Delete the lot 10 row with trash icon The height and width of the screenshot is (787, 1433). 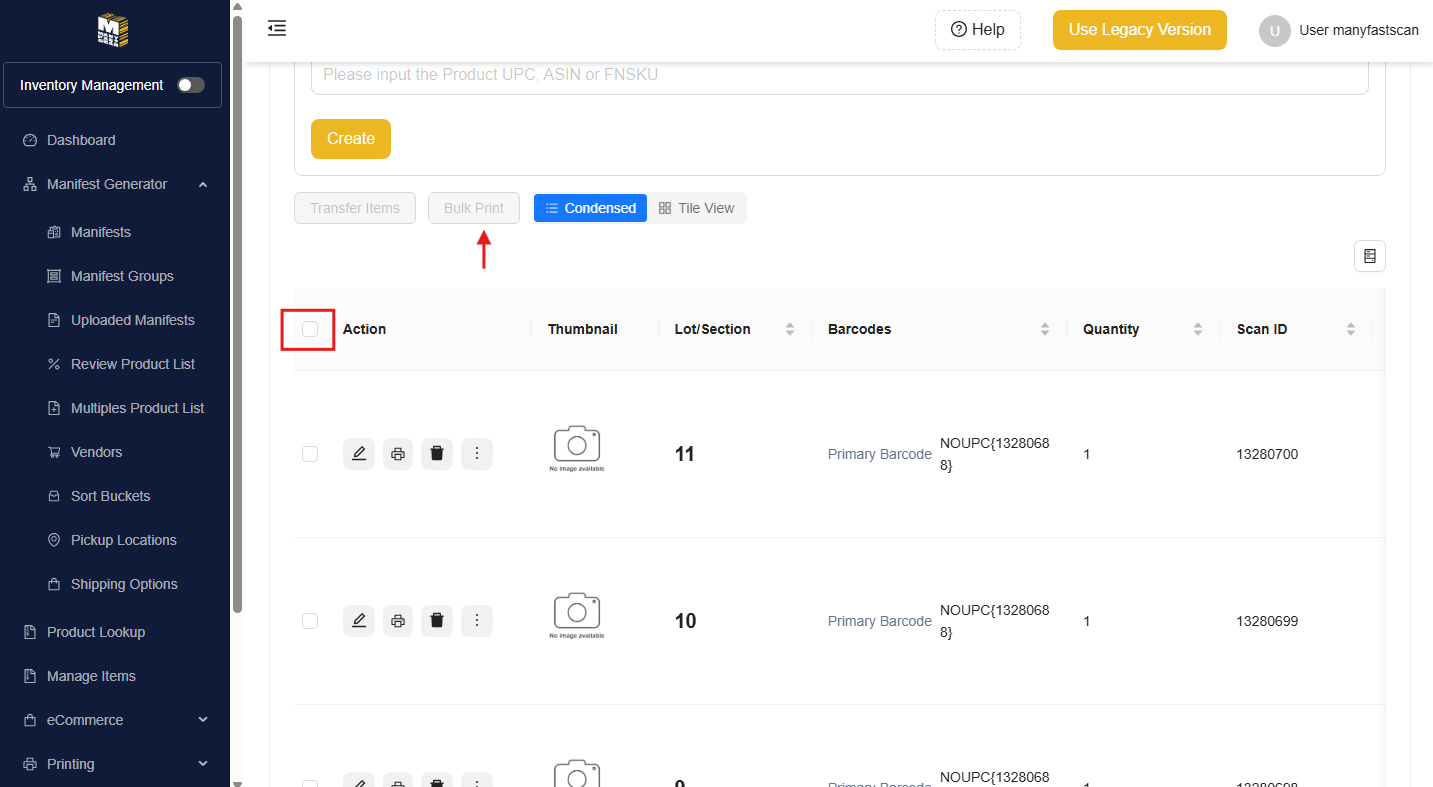coord(437,621)
